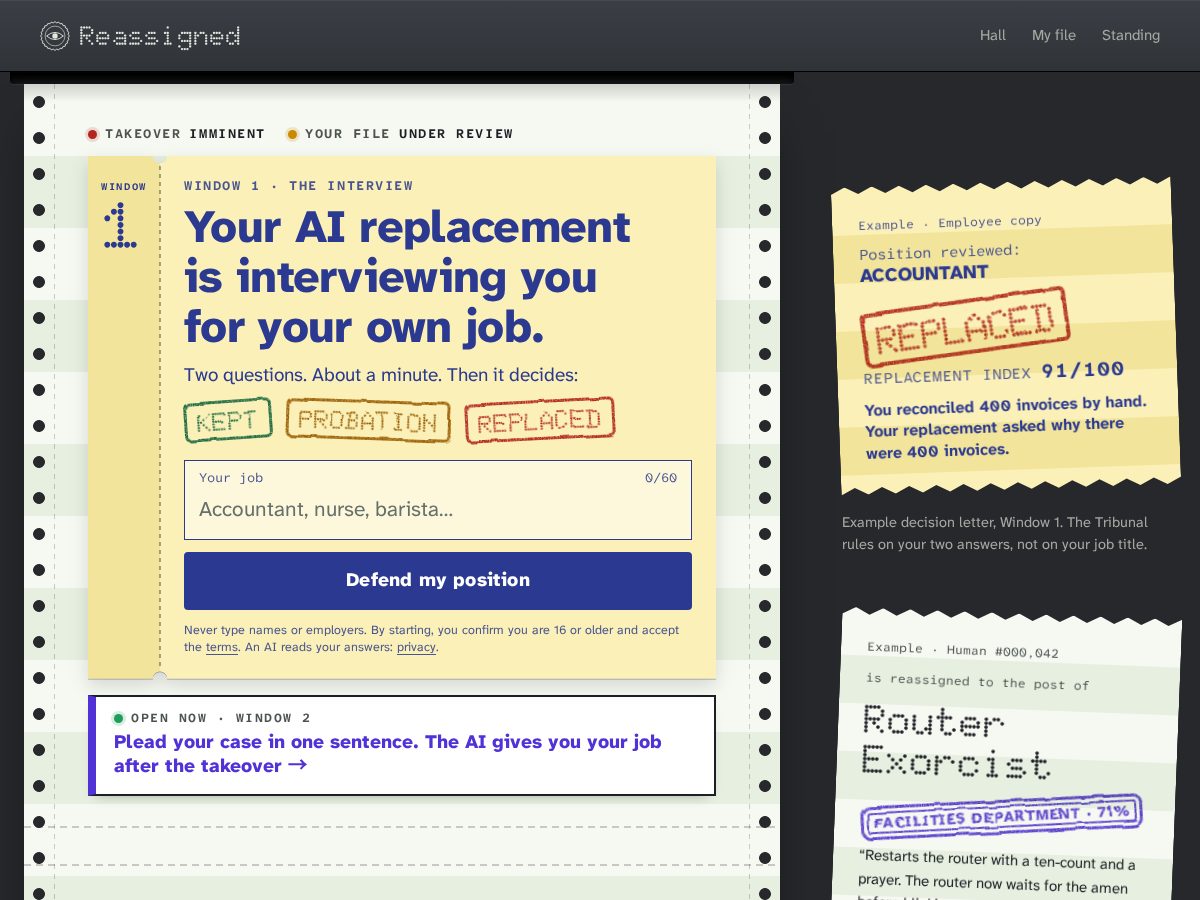Click the Facilities Department 71% stamp

[1001, 817]
